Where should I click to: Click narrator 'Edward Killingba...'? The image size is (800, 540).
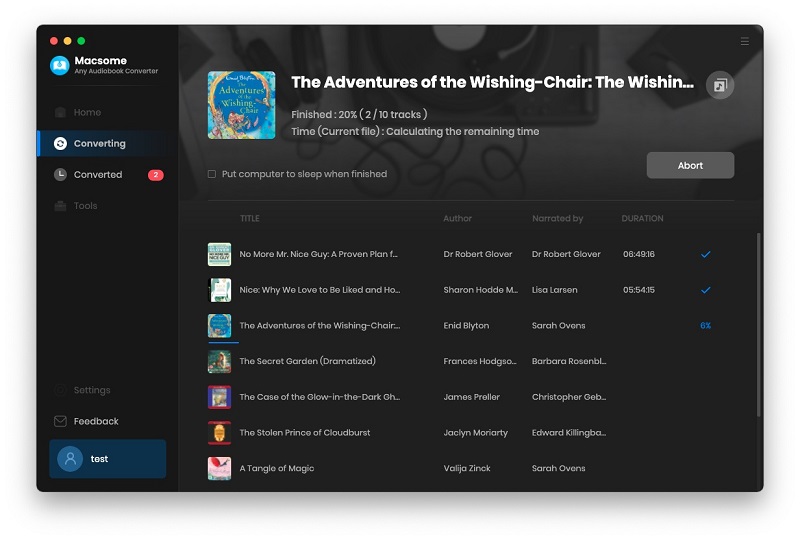(x=569, y=433)
